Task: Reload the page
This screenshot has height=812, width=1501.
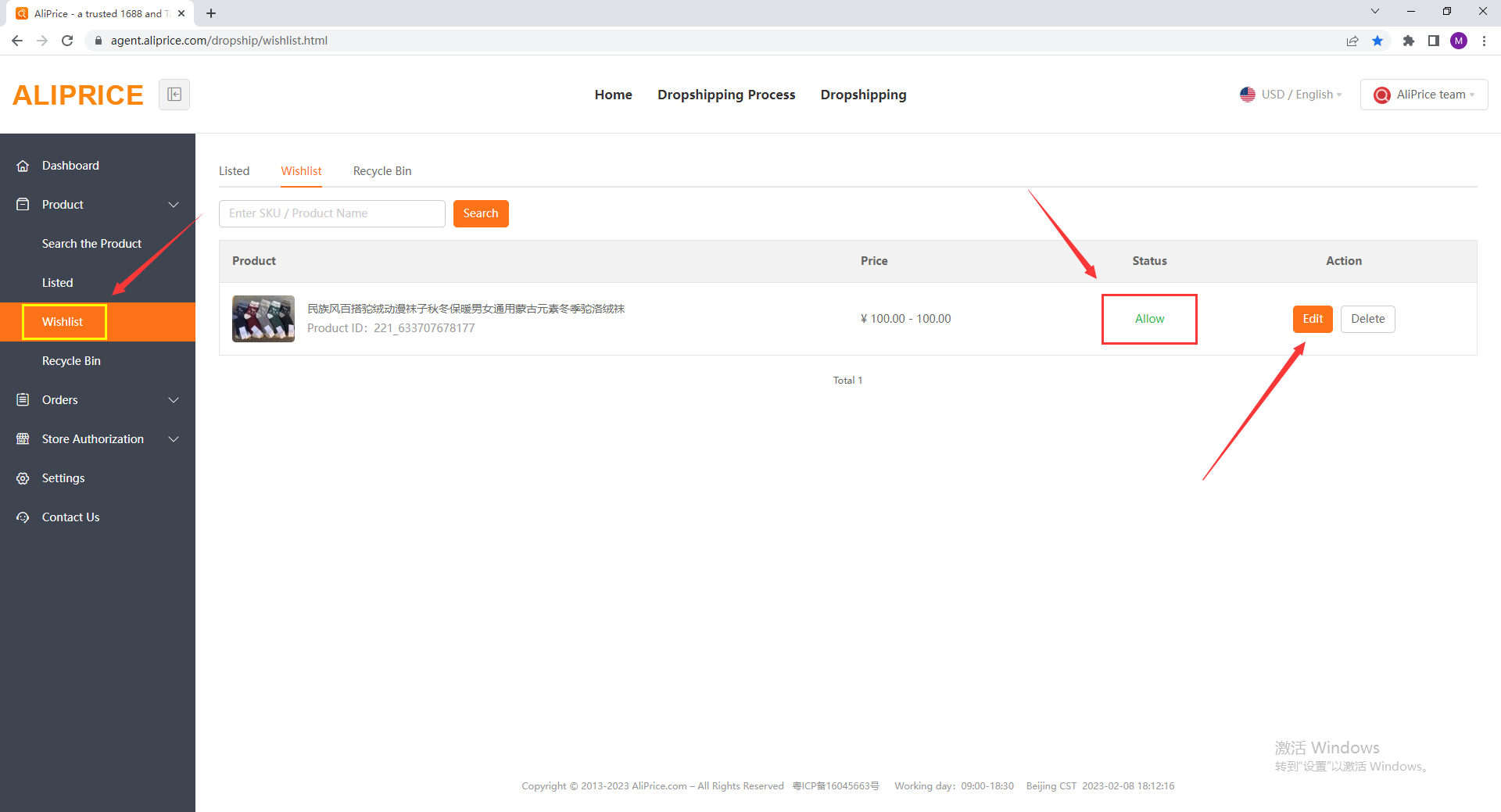Action: coord(67,41)
